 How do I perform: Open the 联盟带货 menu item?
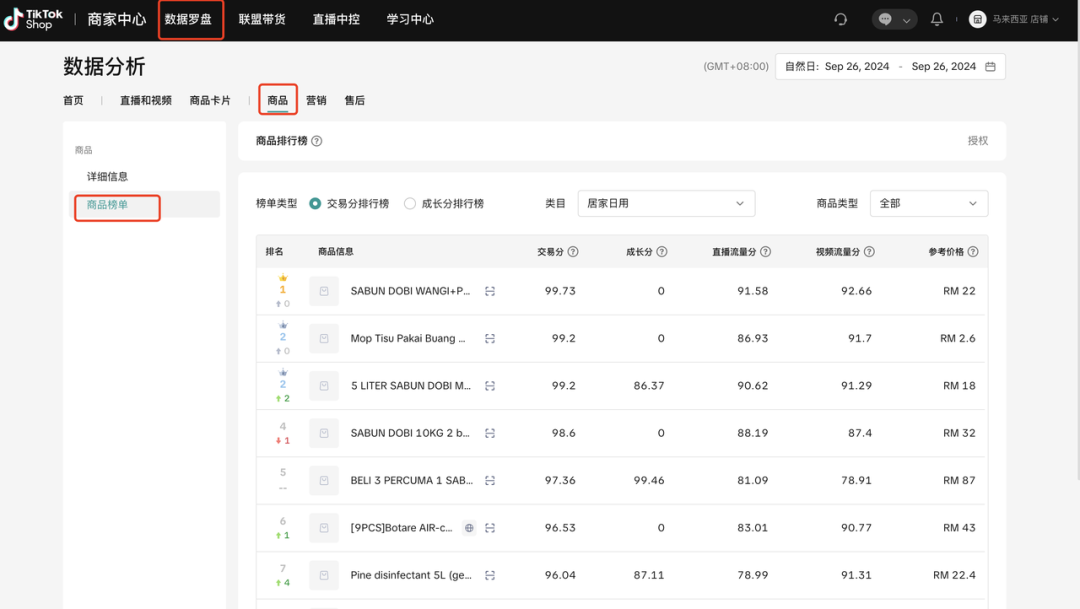pos(264,19)
